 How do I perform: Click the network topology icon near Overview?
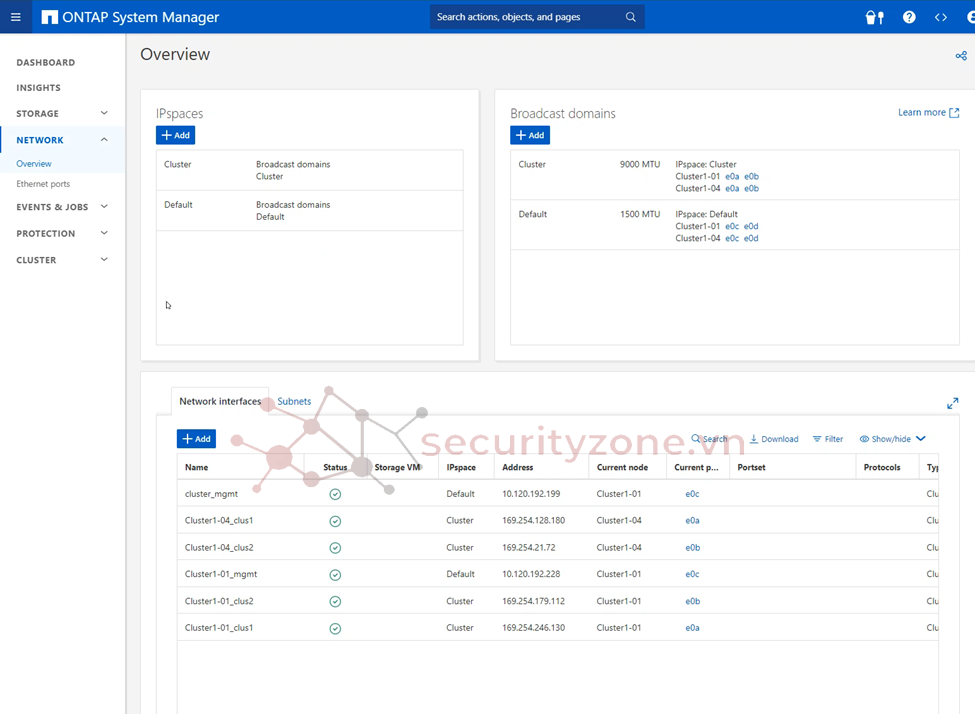(x=961, y=56)
